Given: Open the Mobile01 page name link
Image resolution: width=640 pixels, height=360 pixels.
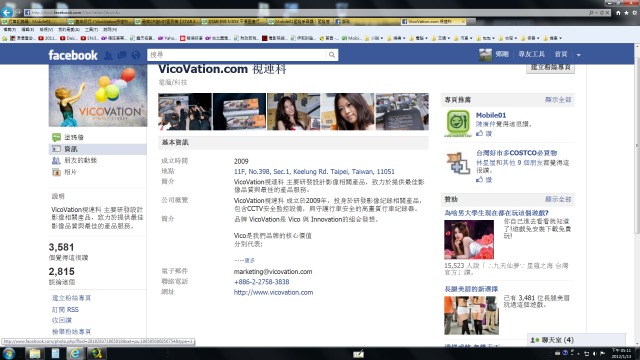Looking at the screenshot, I should click(491, 116).
